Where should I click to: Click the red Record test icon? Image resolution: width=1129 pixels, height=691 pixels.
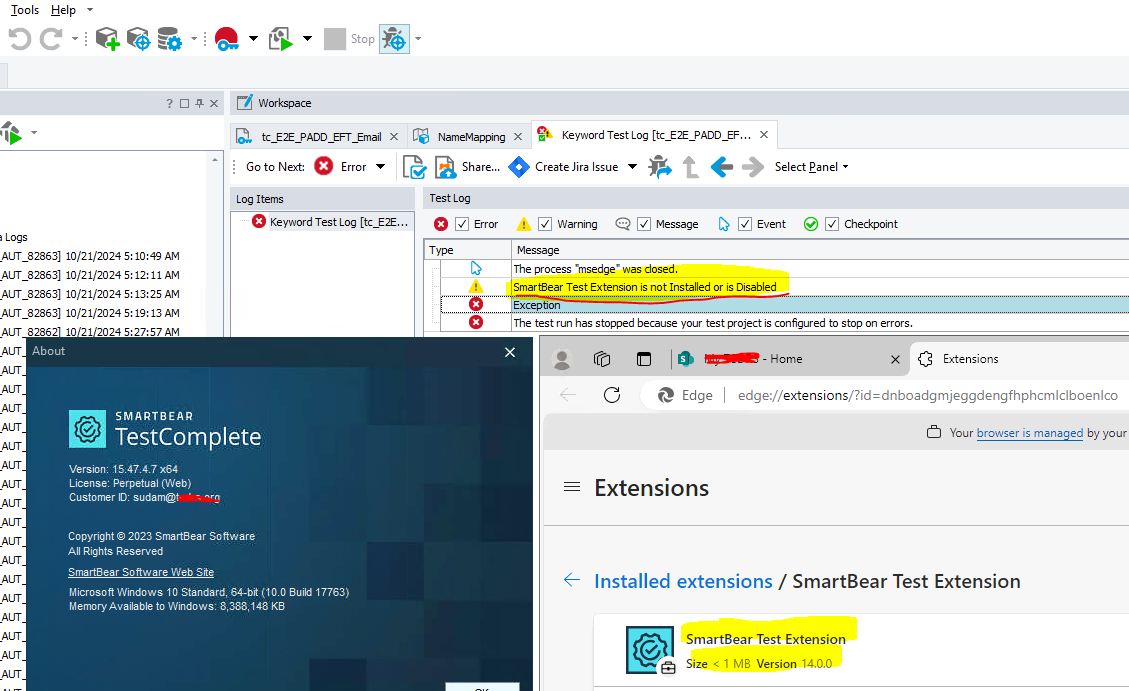tap(227, 37)
